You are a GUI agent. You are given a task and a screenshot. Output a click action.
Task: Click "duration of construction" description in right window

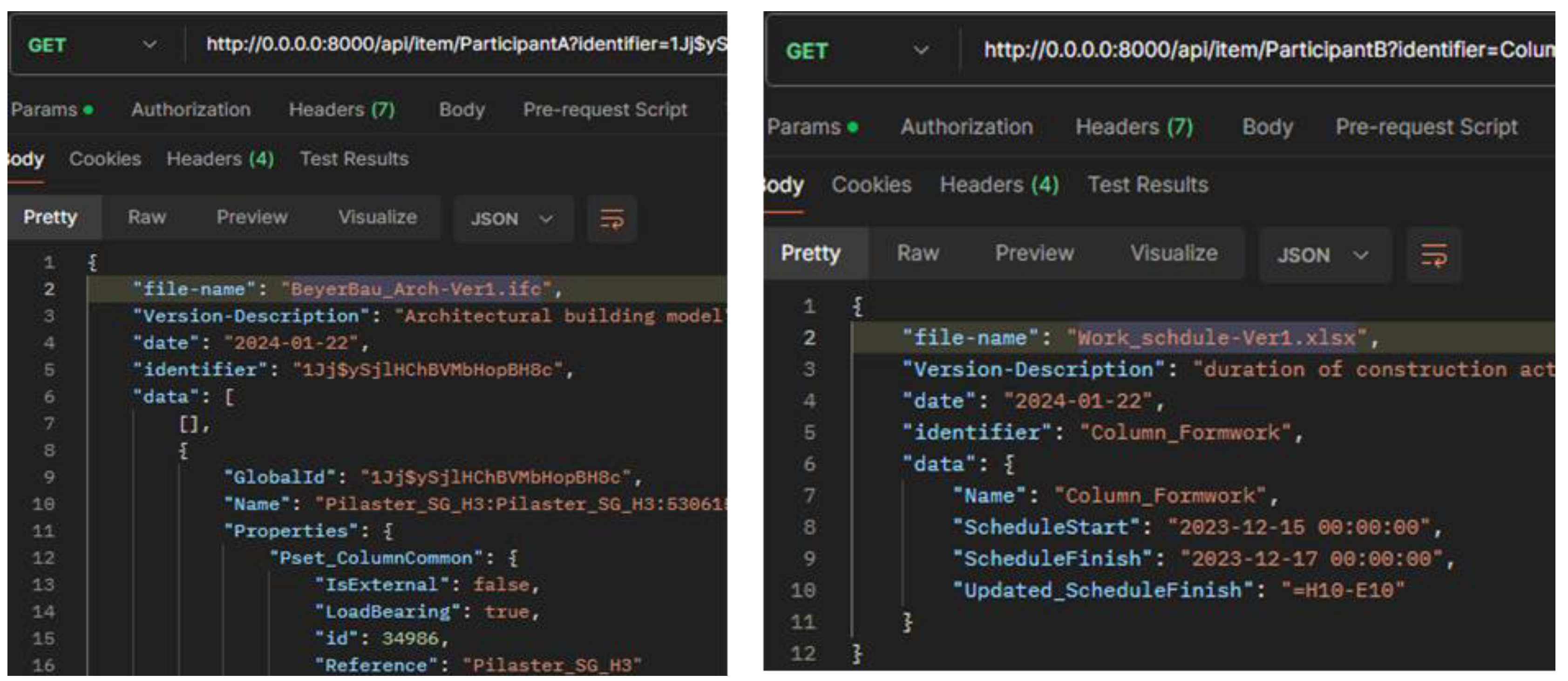[x=1374, y=369]
